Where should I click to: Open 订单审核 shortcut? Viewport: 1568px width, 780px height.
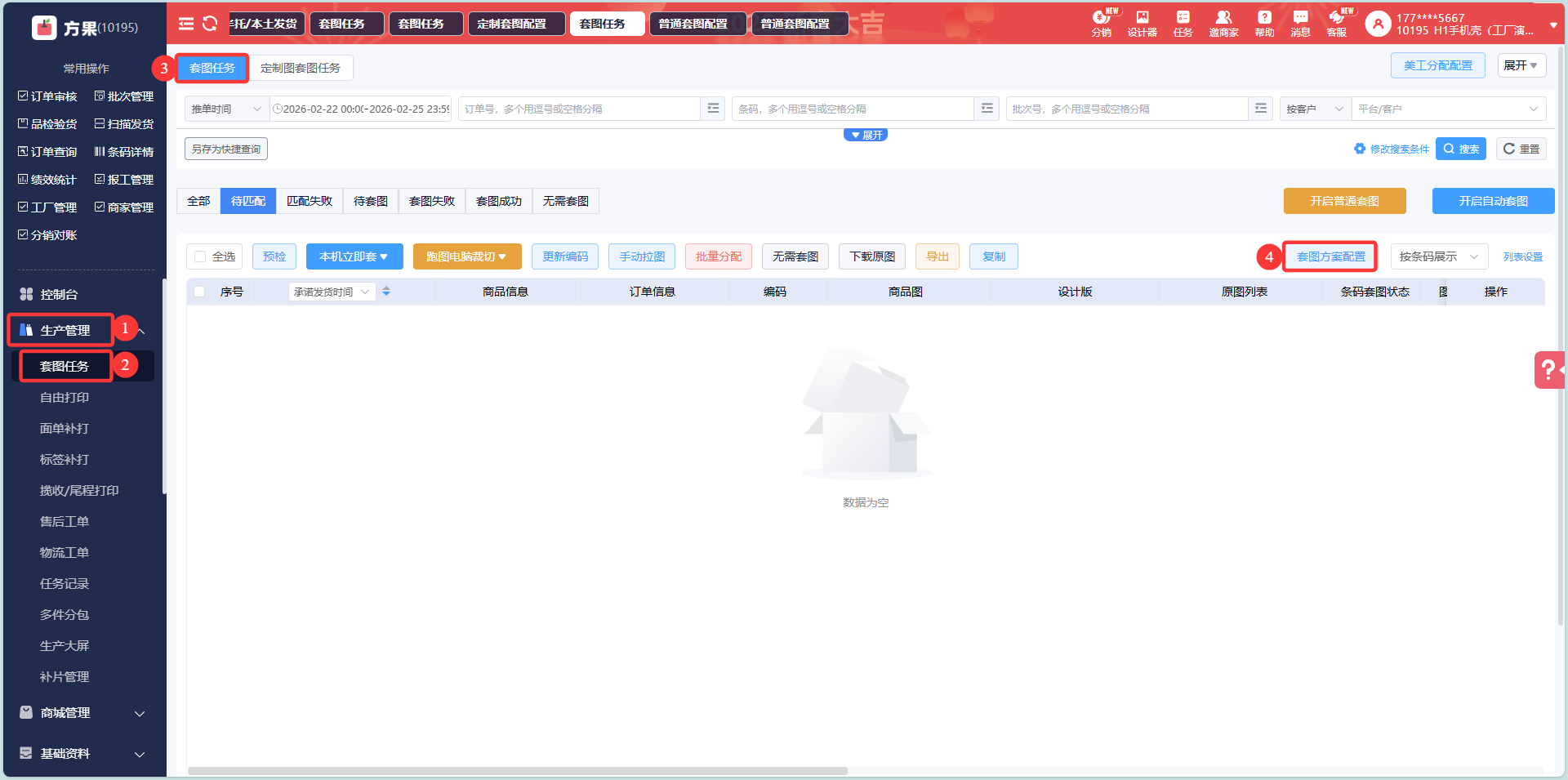click(x=47, y=96)
